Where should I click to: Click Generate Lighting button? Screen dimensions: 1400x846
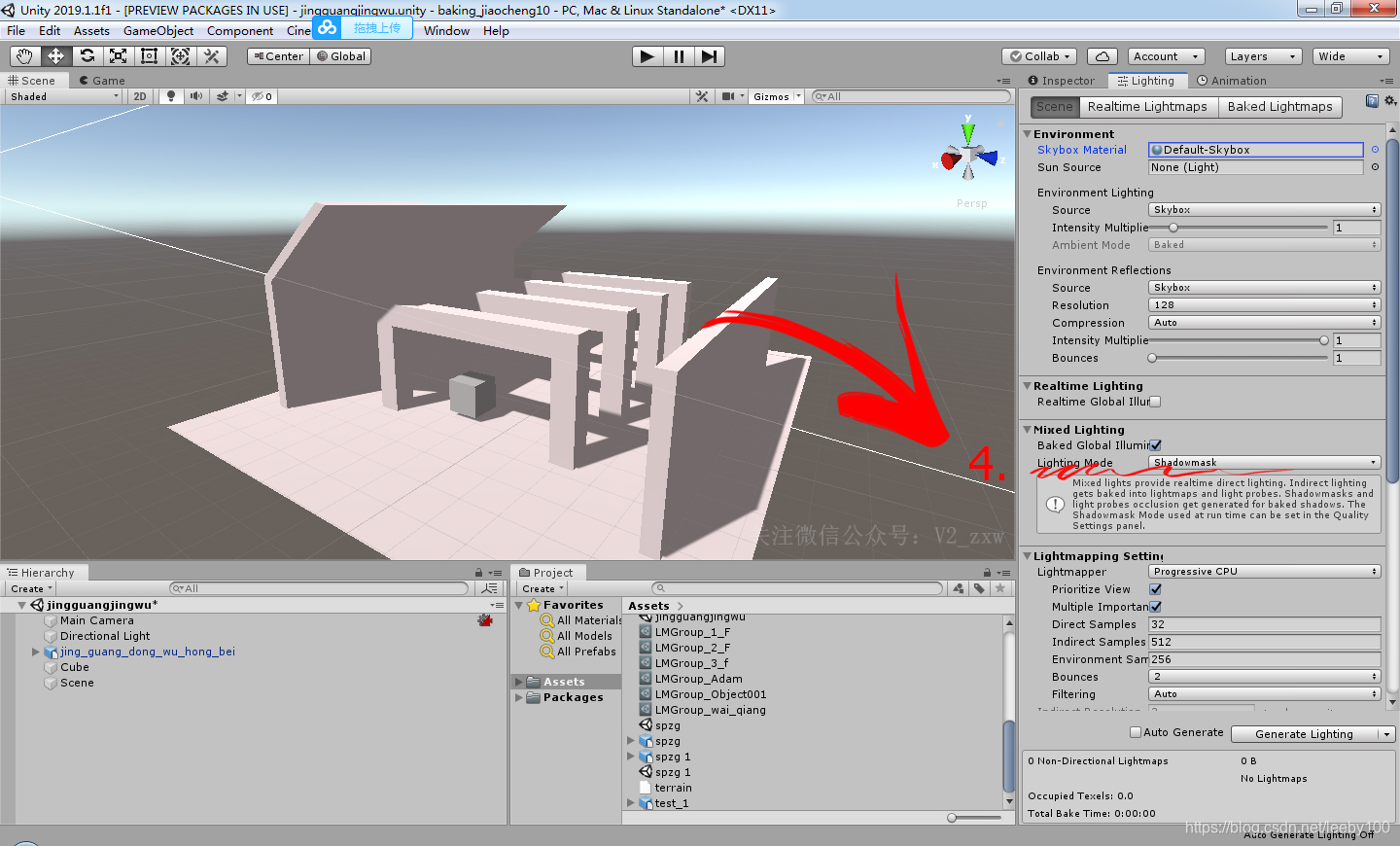coord(1304,734)
